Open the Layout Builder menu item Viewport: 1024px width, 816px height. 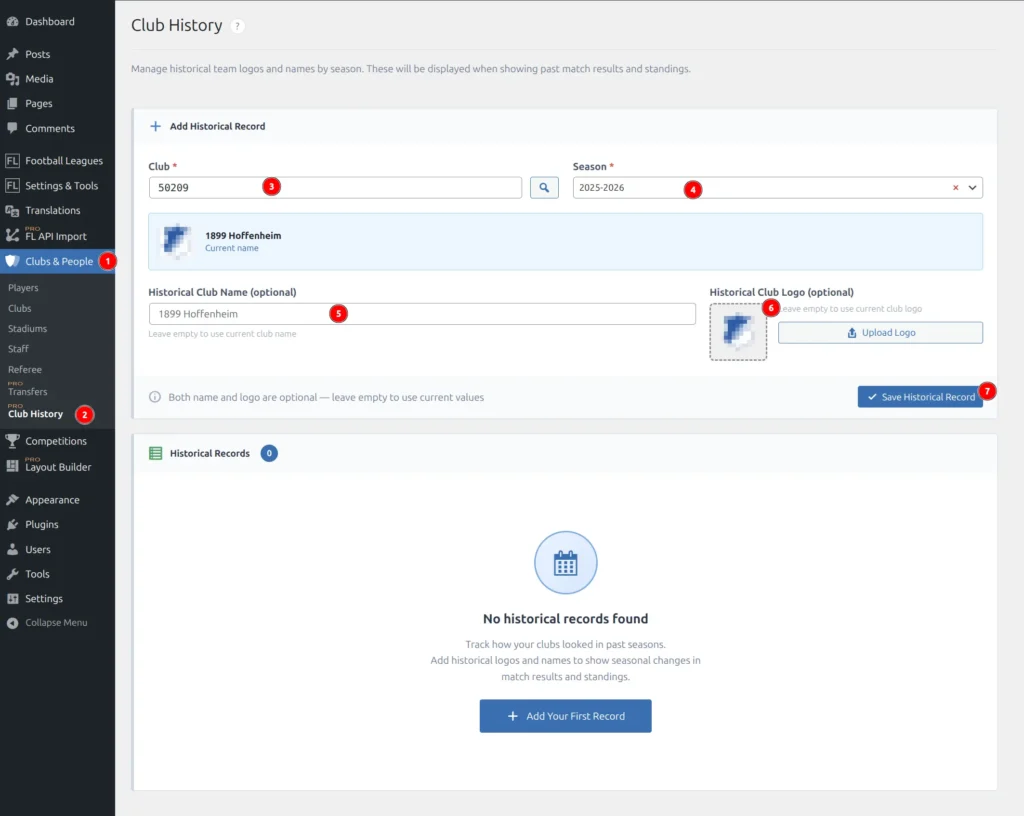pyautogui.click(x=57, y=466)
